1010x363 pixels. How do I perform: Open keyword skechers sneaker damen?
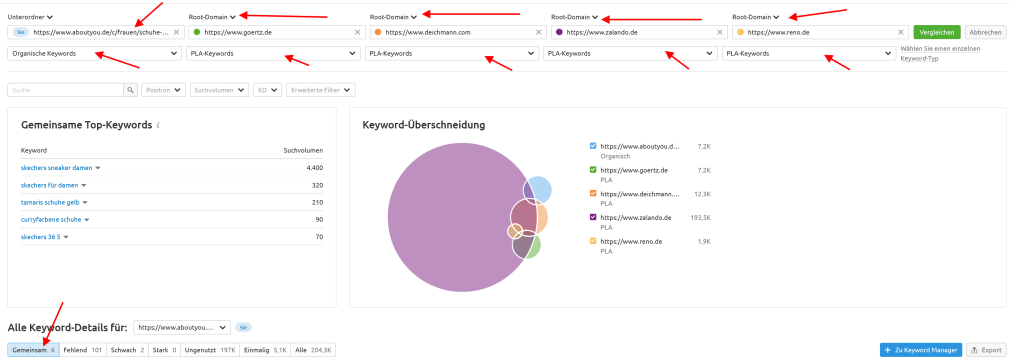pyautogui.click(x=57, y=167)
